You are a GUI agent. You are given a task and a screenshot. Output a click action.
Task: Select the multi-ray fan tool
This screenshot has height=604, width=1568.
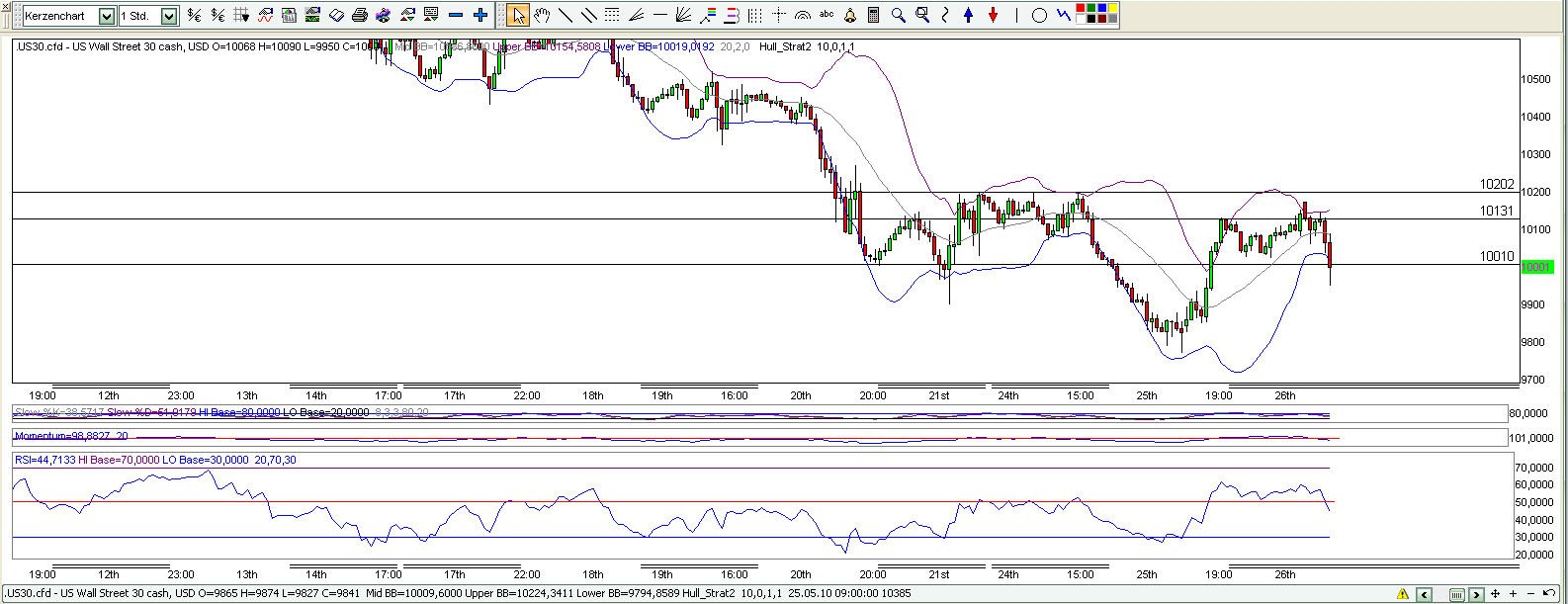pyautogui.click(x=683, y=15)
